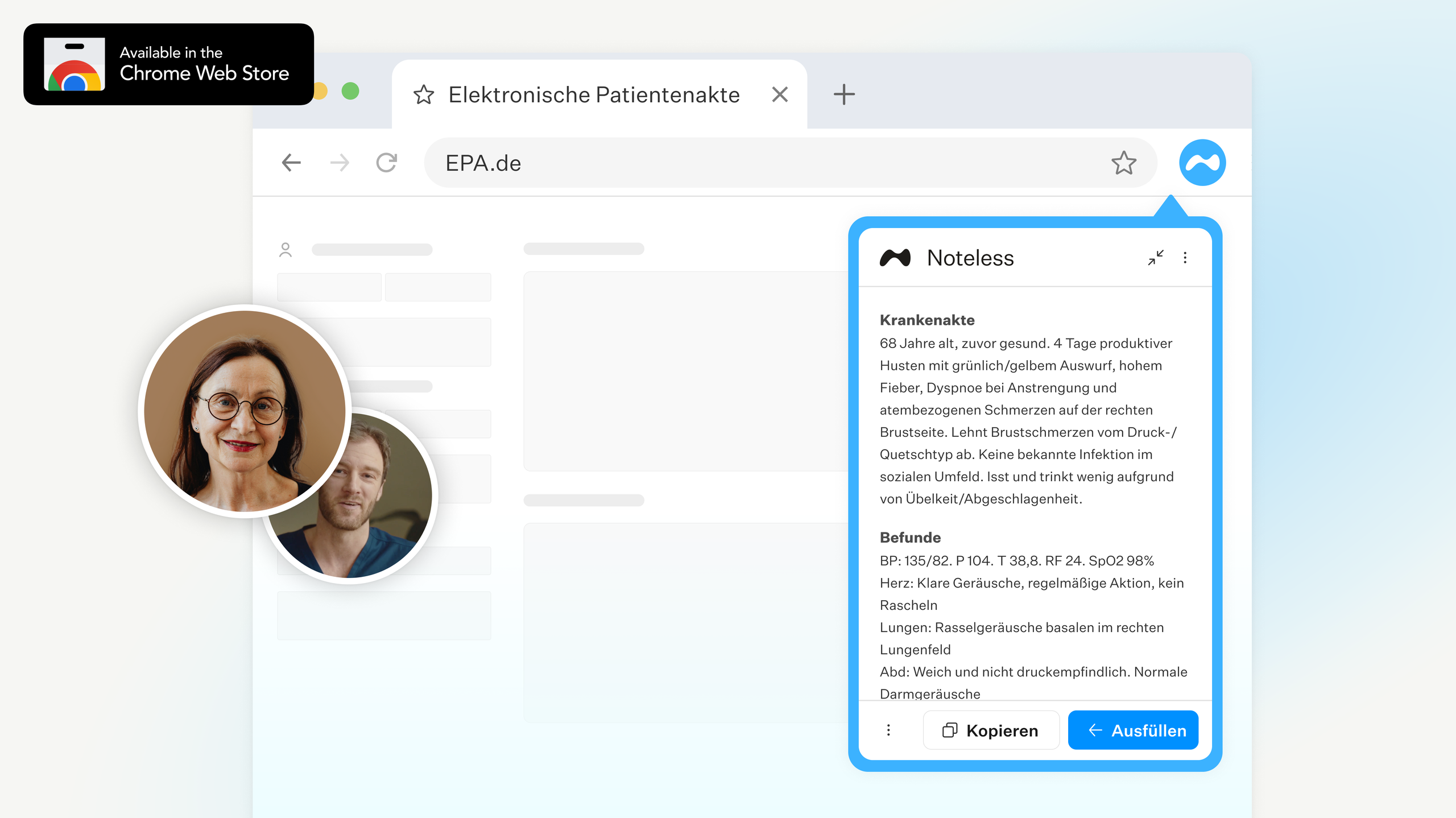
Task: Close the Elektronische Patientenakte tab
Action: pyautogui.click(x=780, y=94)
